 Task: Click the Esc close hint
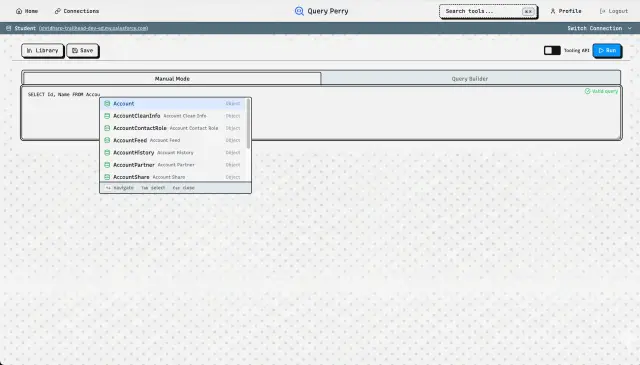tap(183, 188)
